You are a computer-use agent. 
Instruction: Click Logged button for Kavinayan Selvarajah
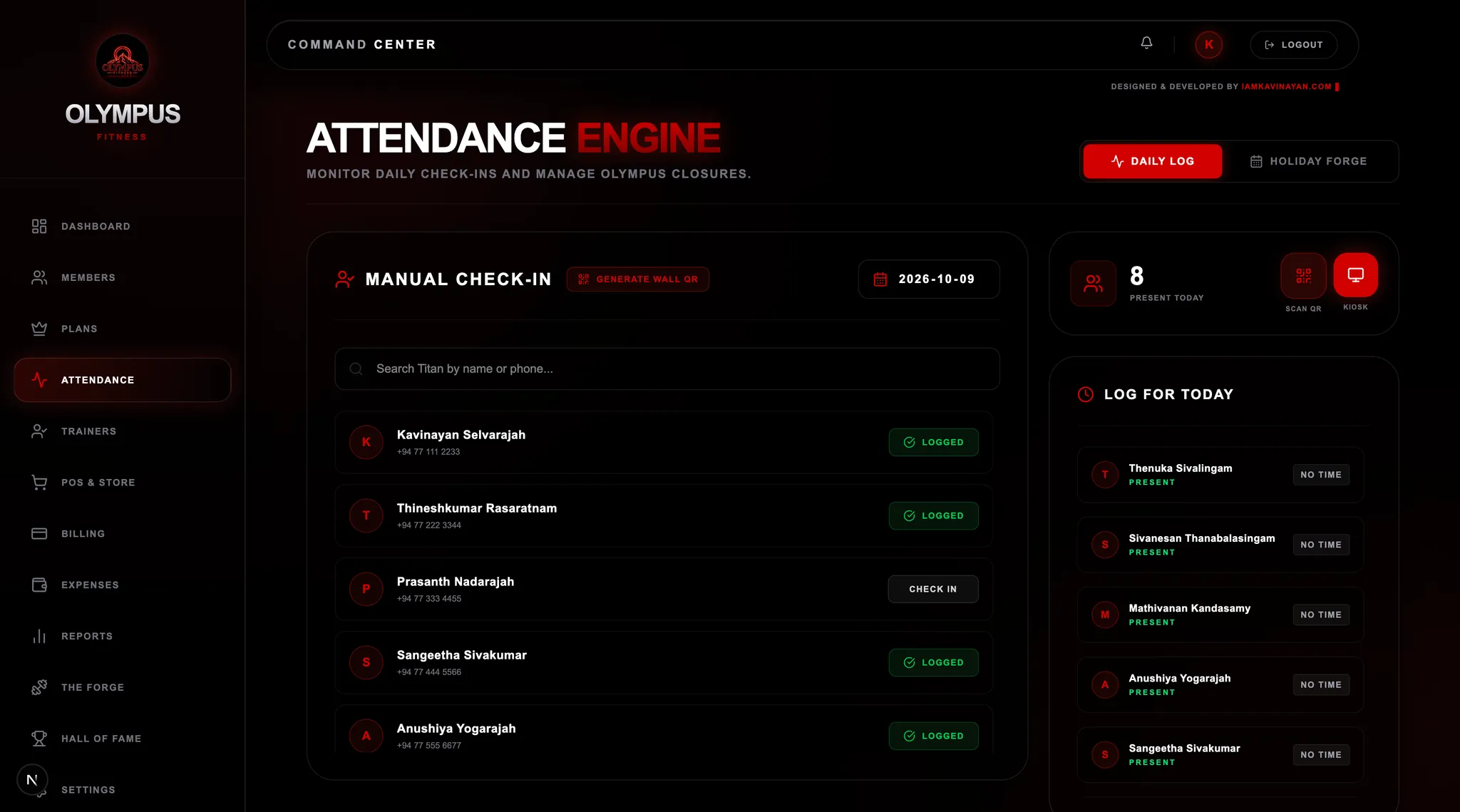click(x=933, y=442)
